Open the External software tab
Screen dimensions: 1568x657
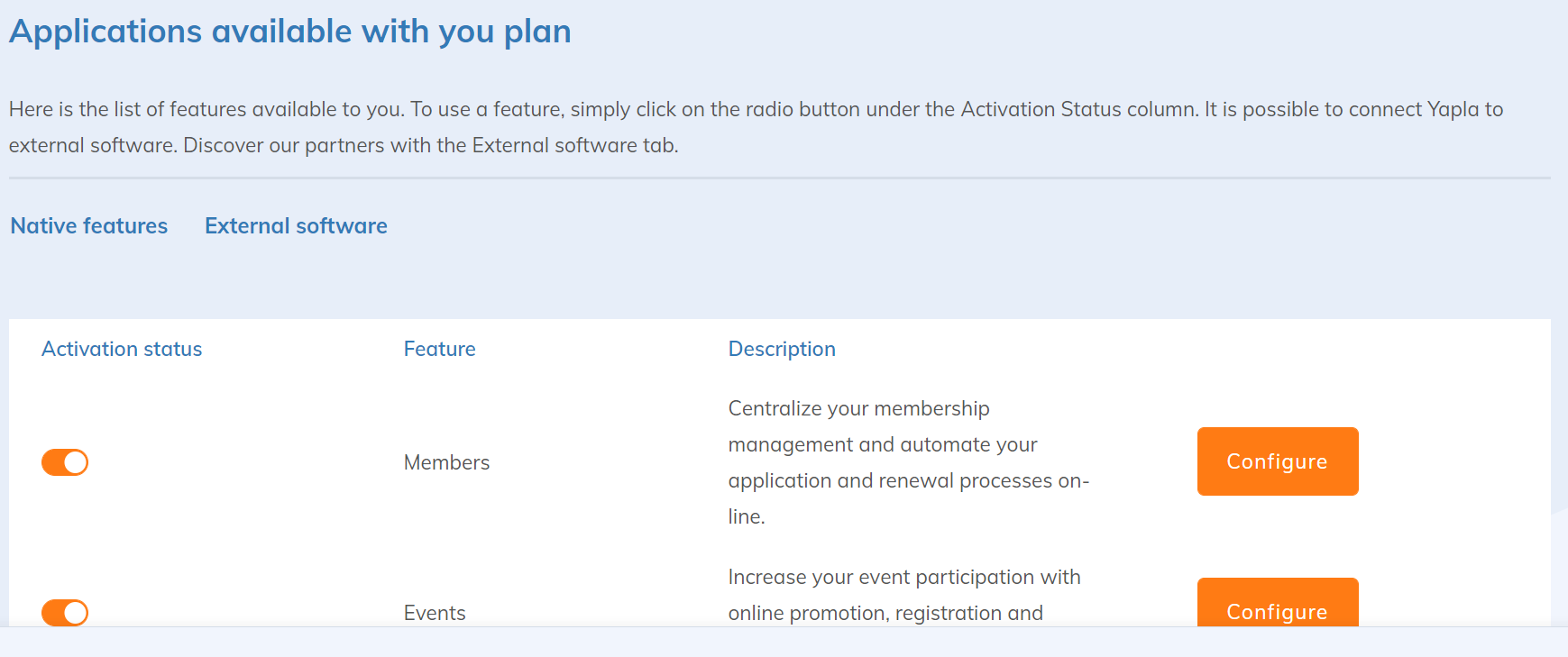tap(296, 226)
